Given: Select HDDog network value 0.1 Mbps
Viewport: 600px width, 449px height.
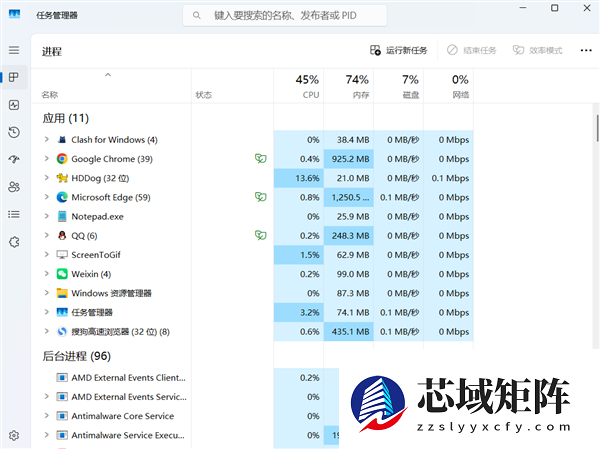Looking at the screenshot, I should click(x=448, y=178).
